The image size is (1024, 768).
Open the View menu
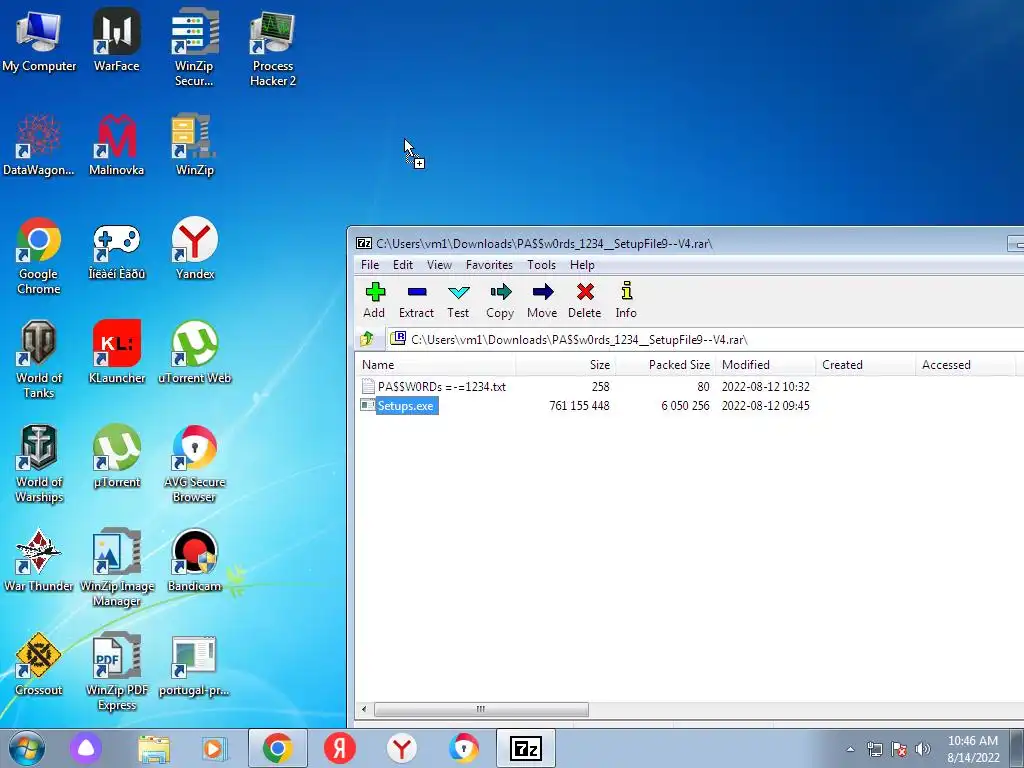click(439, 264)
